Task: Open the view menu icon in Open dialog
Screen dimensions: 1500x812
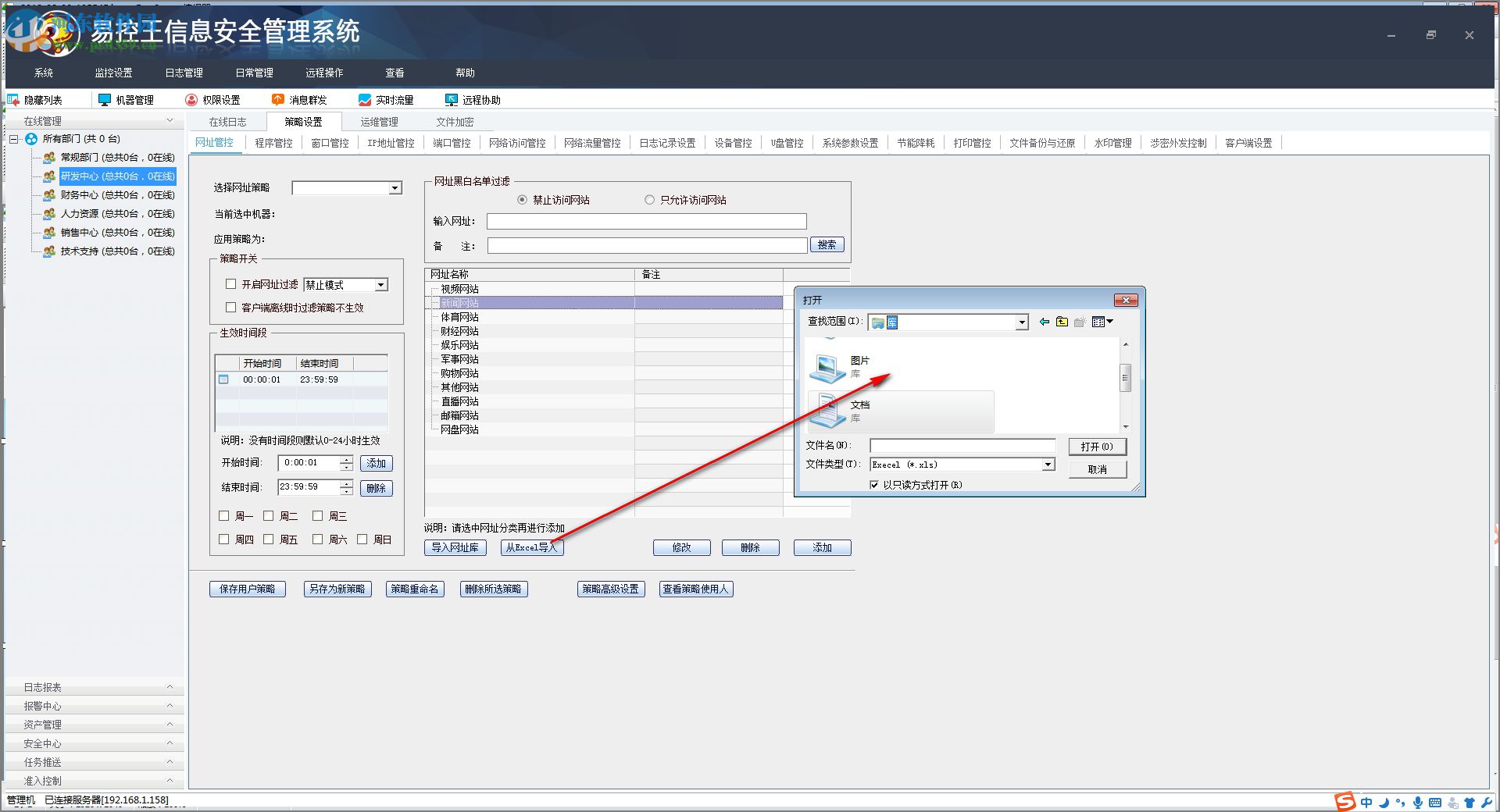Action: [x=1102, y=322]
